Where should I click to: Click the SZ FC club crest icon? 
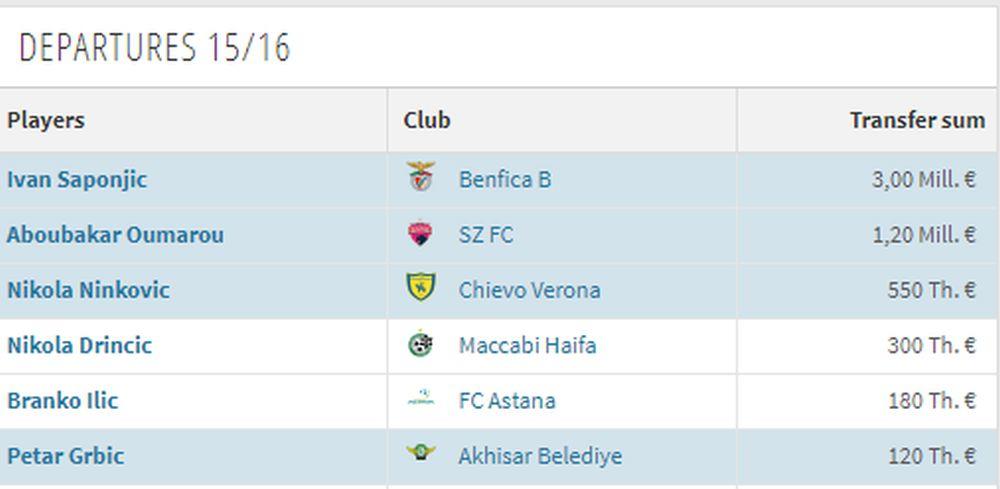[x=421, y=234]
